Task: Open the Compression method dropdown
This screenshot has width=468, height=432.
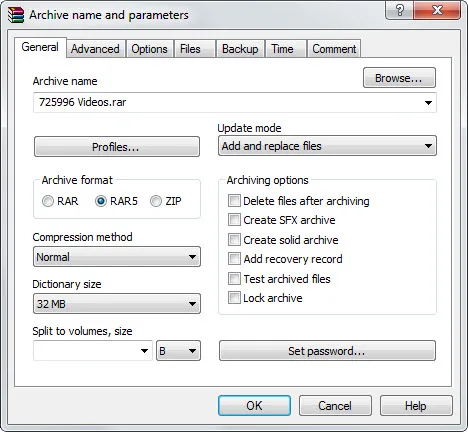Action: pos(117,257)
